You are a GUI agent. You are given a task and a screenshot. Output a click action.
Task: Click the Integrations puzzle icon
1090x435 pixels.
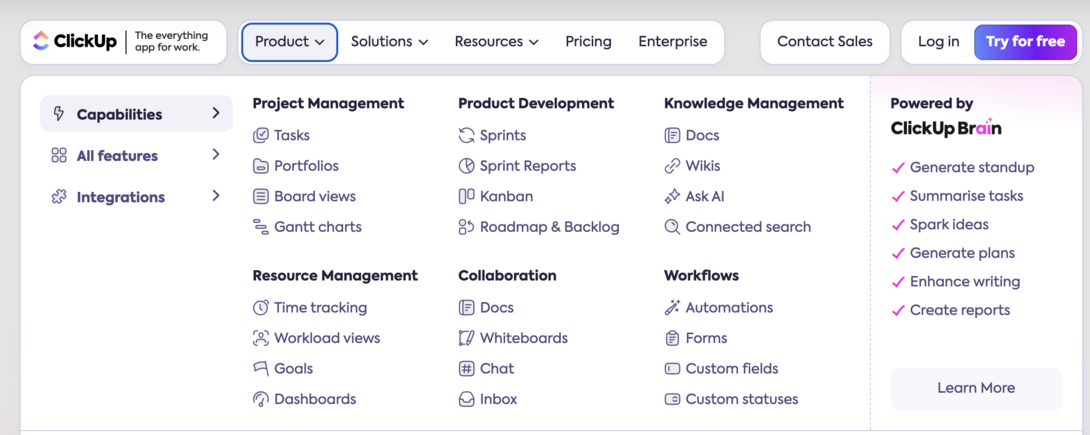coord(59,197)
